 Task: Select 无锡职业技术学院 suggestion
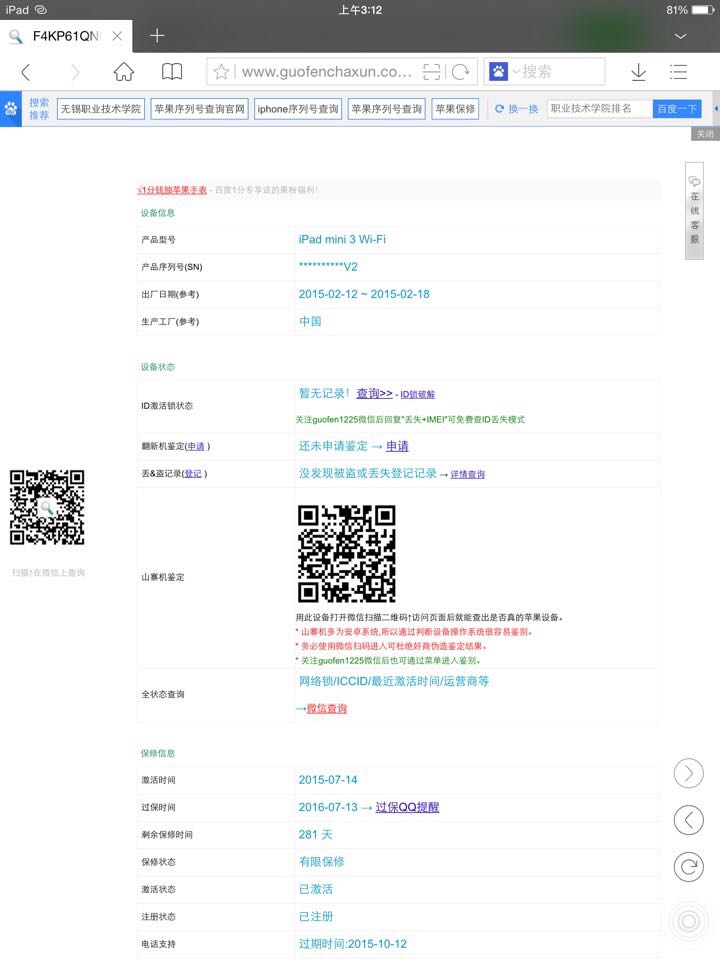coord(101,109)
